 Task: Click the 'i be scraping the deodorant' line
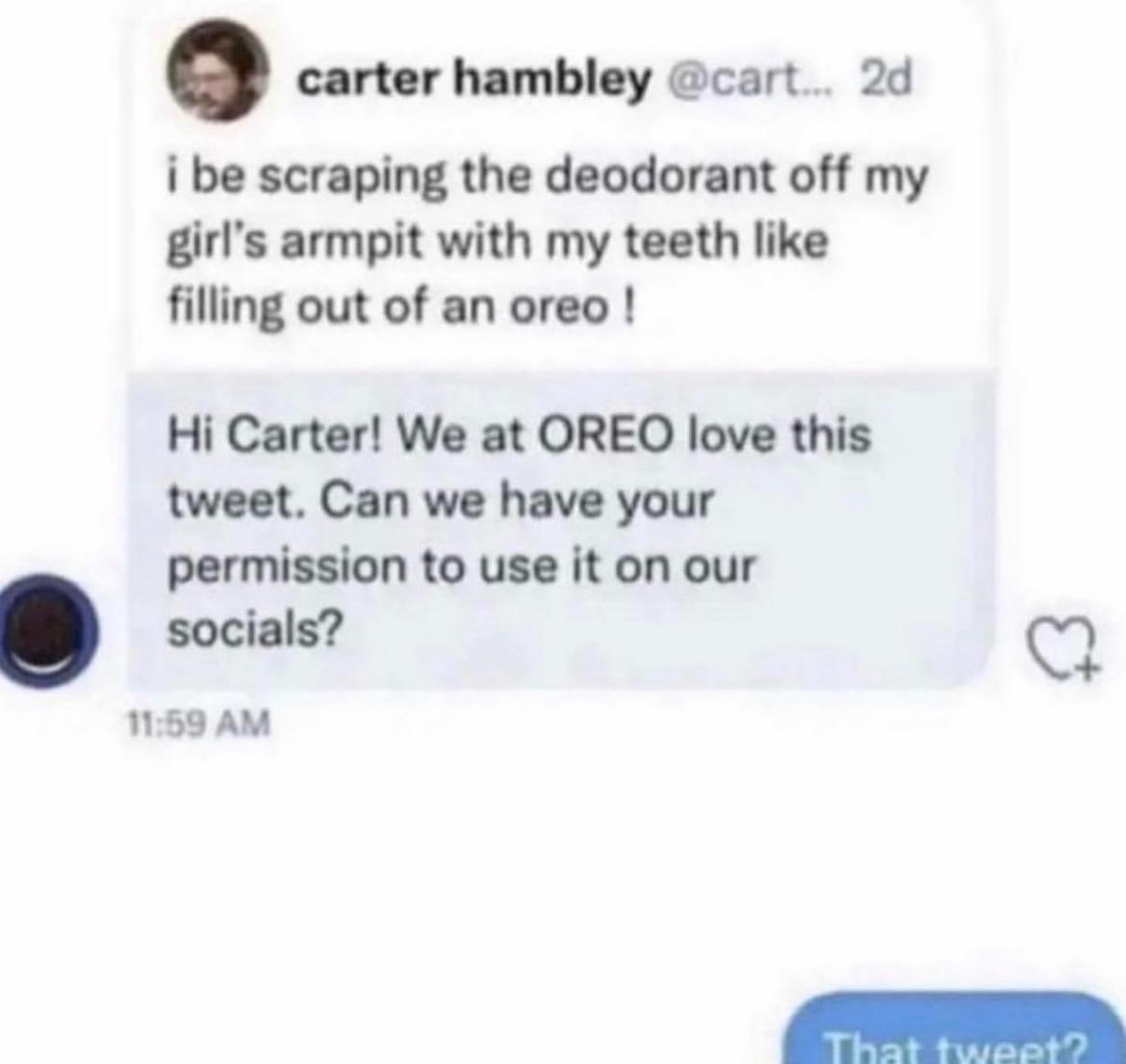(x=548, y=178)
